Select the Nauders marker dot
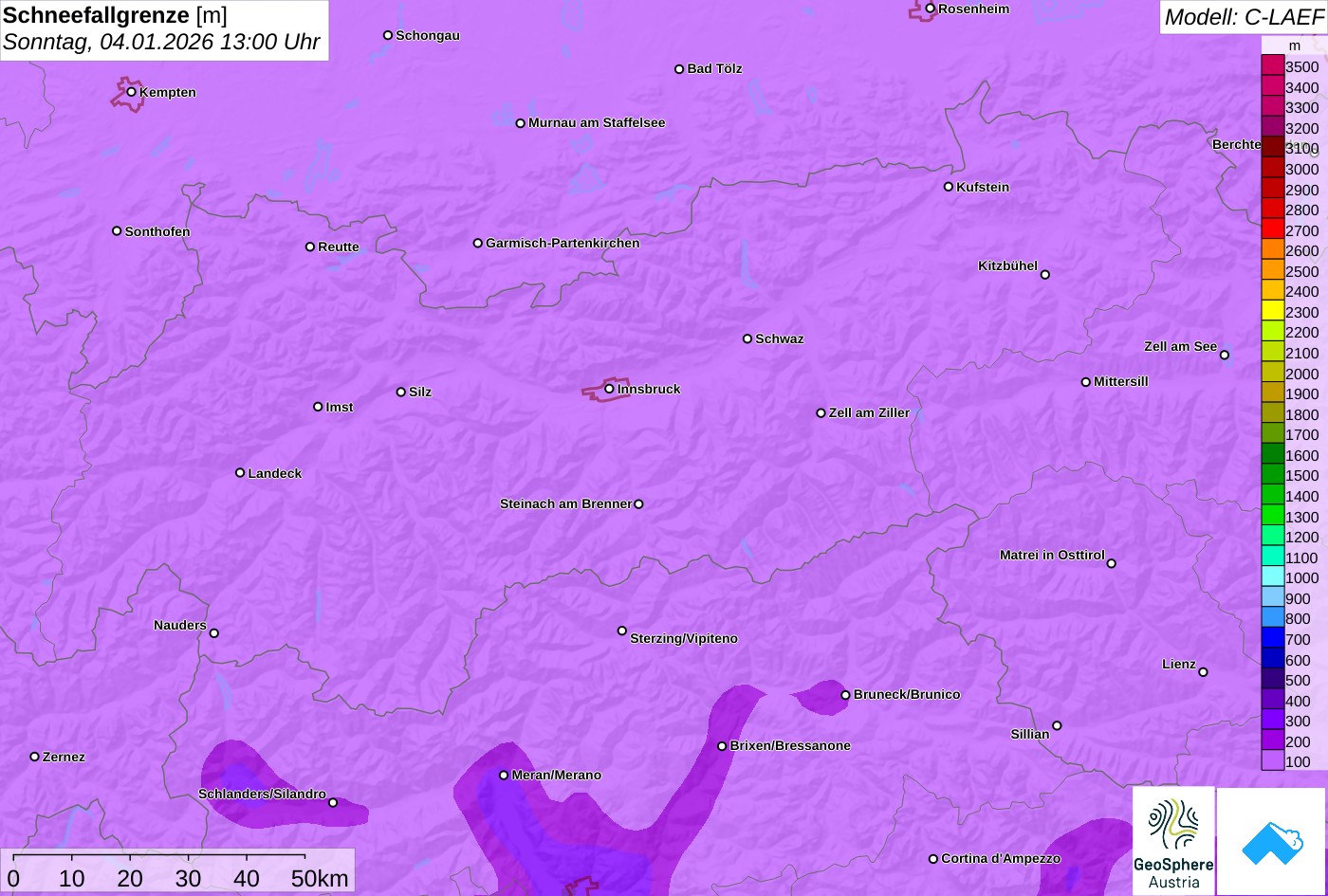The width and height of the screenshot is (1328, 896). point(214,633)
